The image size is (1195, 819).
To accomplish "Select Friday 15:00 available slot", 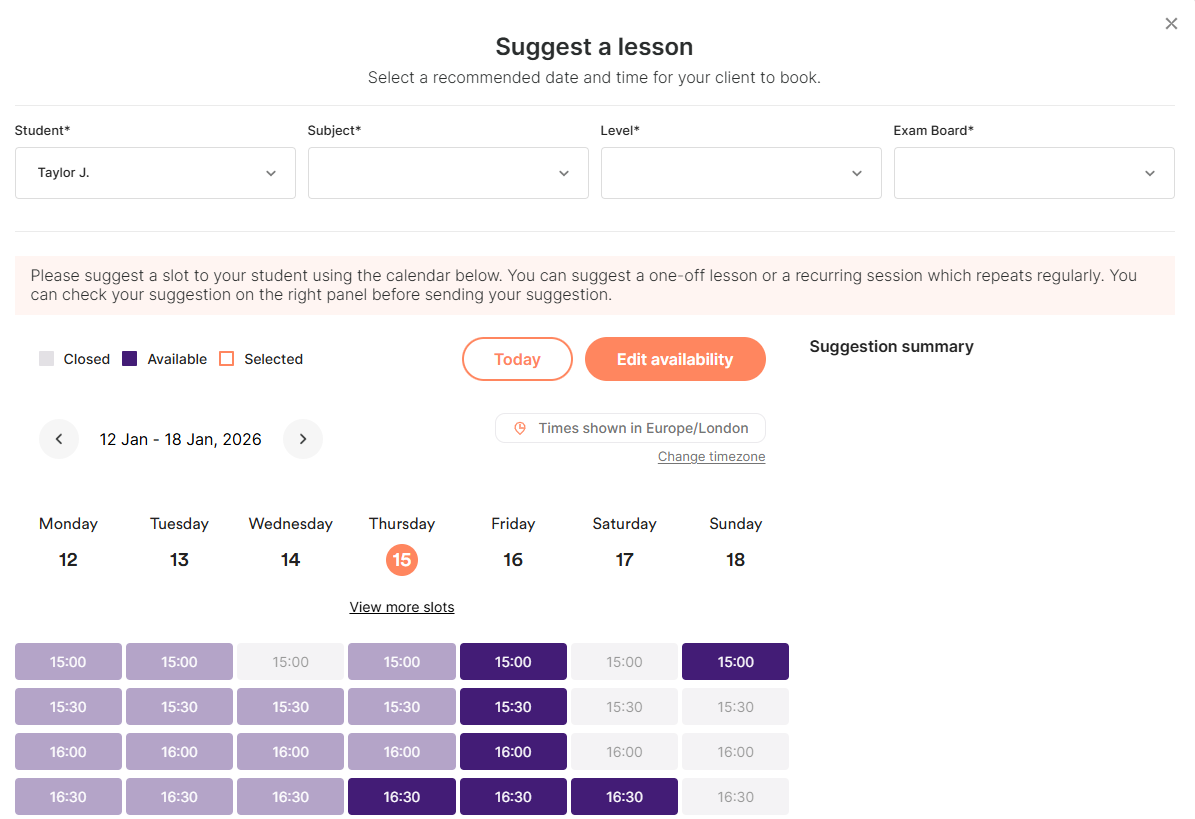I will click(x=513, y=662).
